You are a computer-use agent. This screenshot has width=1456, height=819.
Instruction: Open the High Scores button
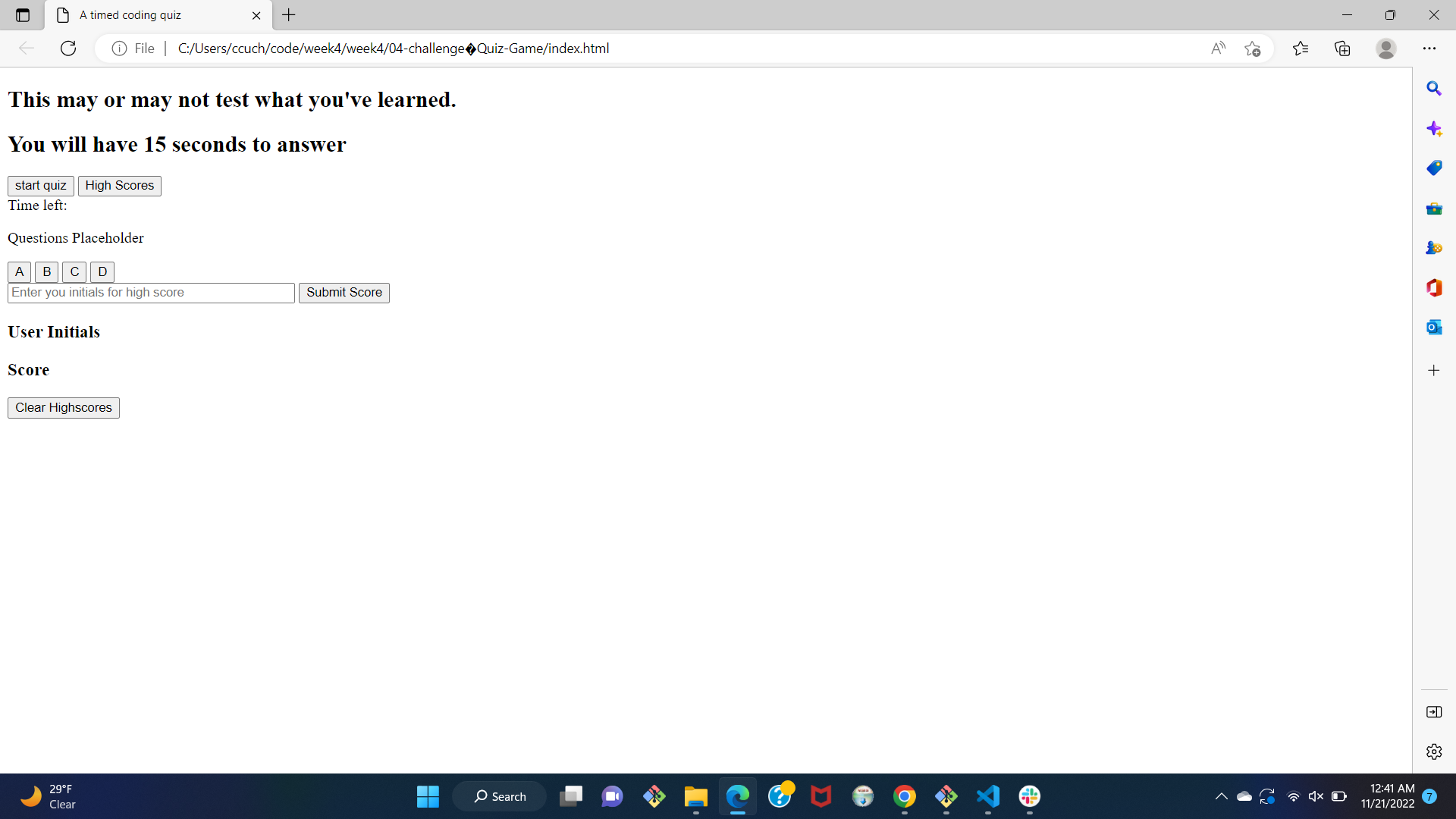click(x=120, y=186)
